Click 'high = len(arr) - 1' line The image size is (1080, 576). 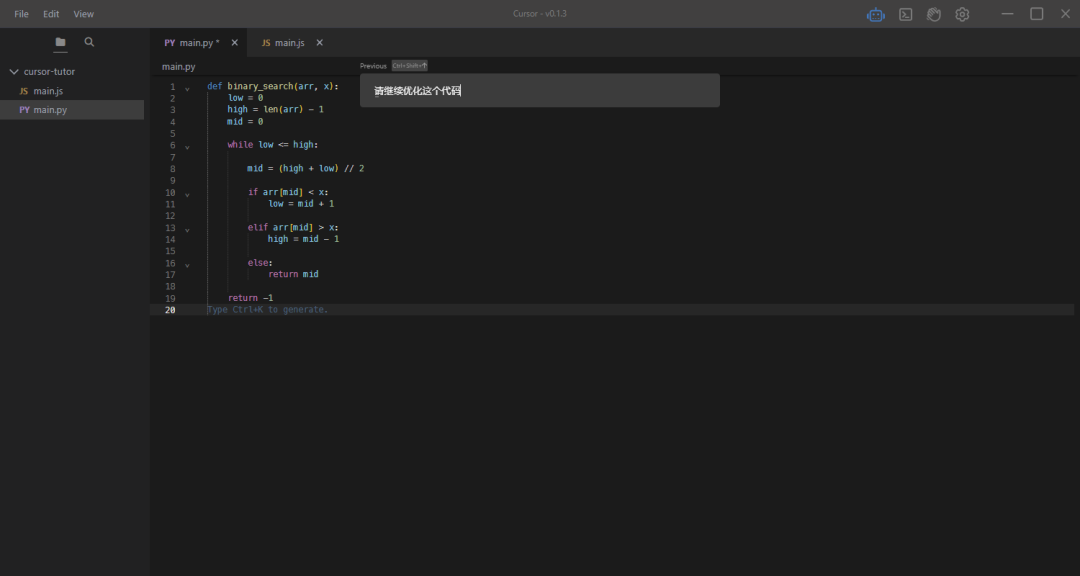coord(276,110)
